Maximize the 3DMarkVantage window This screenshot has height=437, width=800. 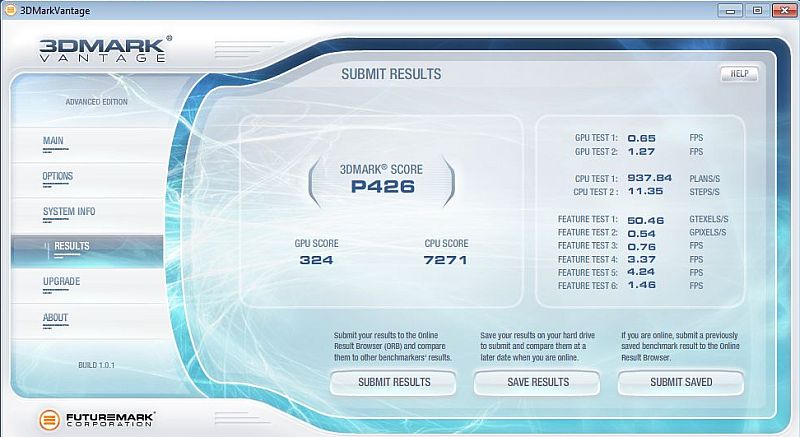(757, 10)
